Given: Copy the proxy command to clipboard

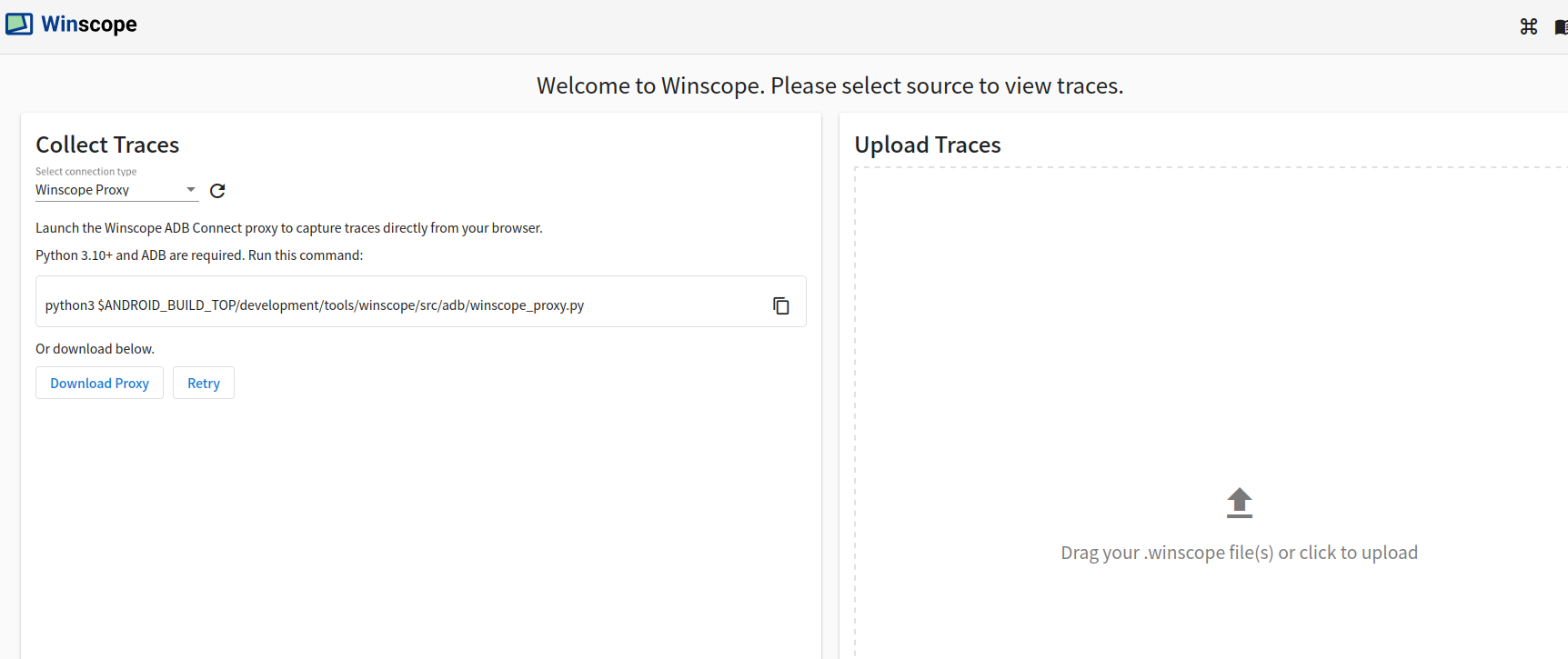Looking at the screenshot, I should (x=780, y=305).
